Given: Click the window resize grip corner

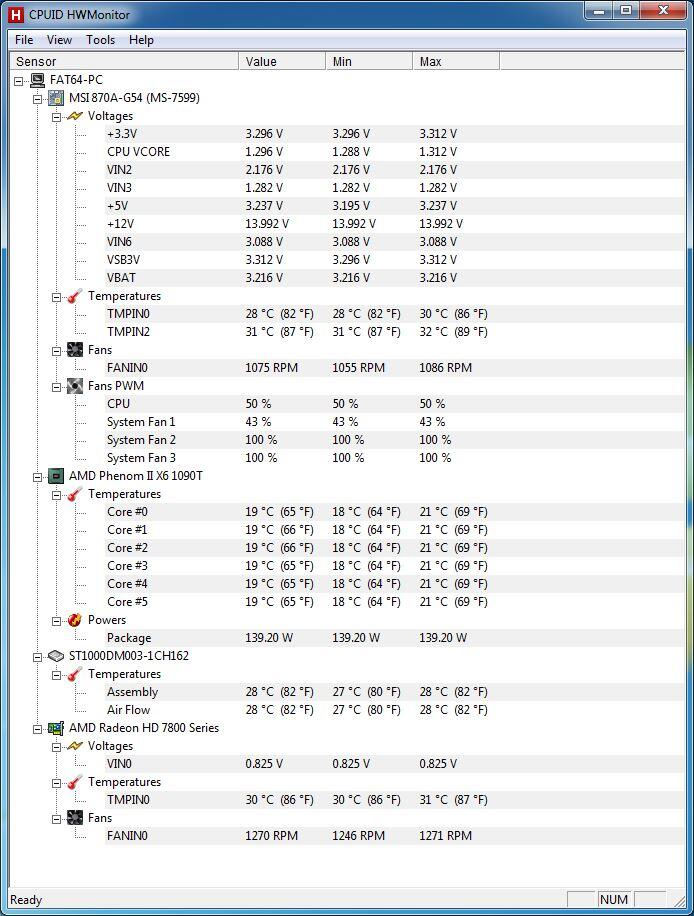Looking at the screenshot, I should point(679,901).
